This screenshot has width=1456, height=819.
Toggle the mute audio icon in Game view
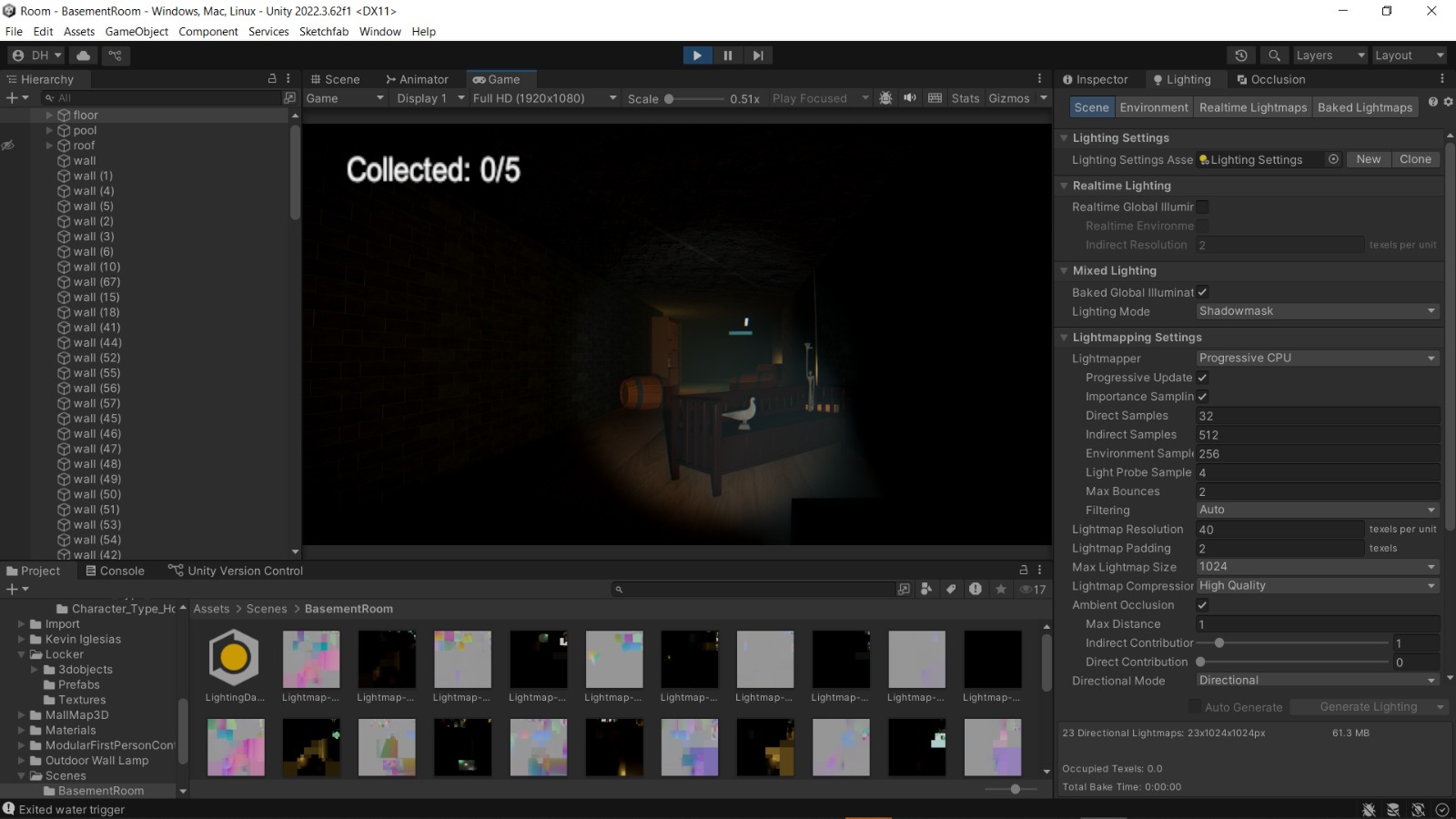coord(909,98)
